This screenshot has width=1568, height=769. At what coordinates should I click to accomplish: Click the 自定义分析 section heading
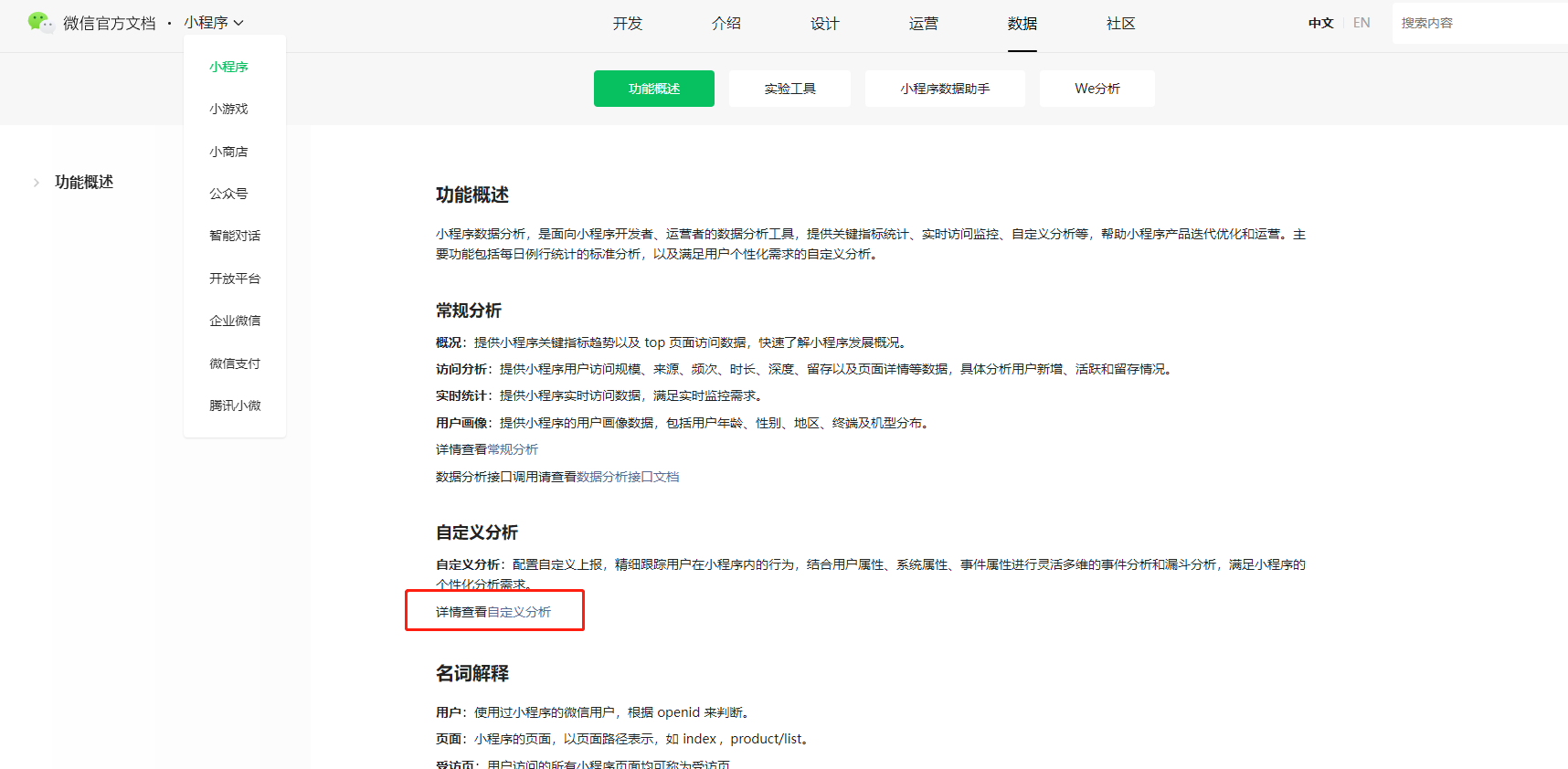(x=477, y=532)
